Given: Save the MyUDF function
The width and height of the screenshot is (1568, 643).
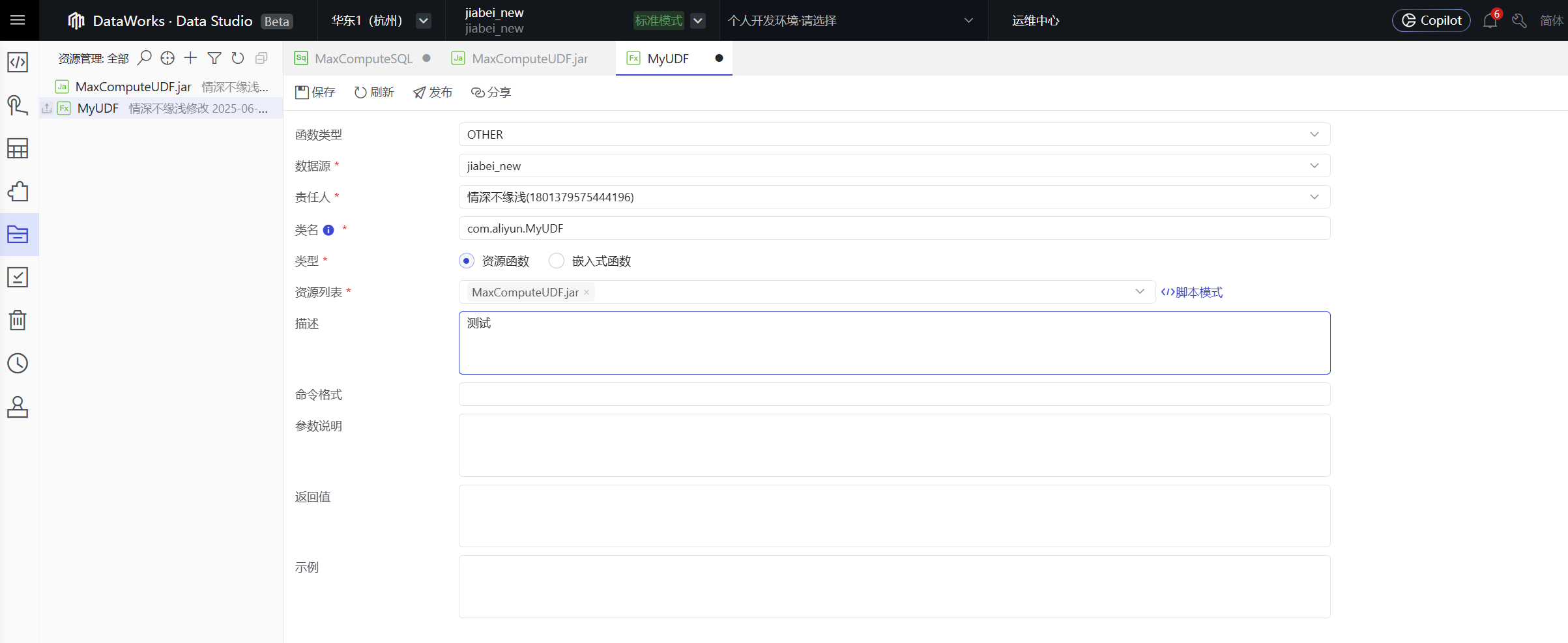Looking at the screenshot, I should click(x=315, y=93).
